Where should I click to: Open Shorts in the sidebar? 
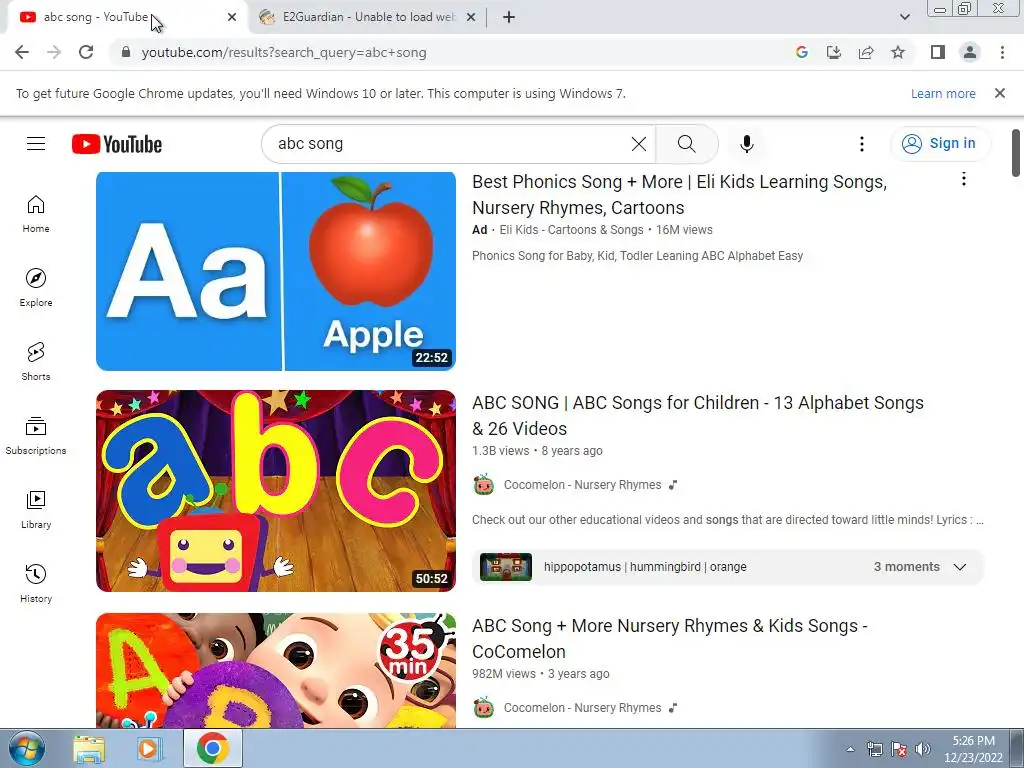click(36, 362)
